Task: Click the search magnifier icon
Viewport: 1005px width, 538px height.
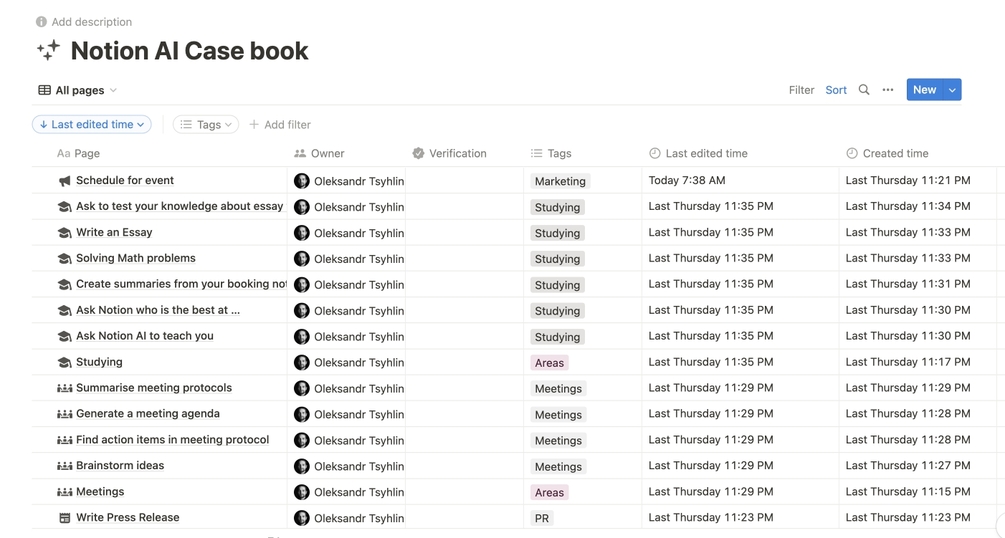Action: tap(864, 90)
